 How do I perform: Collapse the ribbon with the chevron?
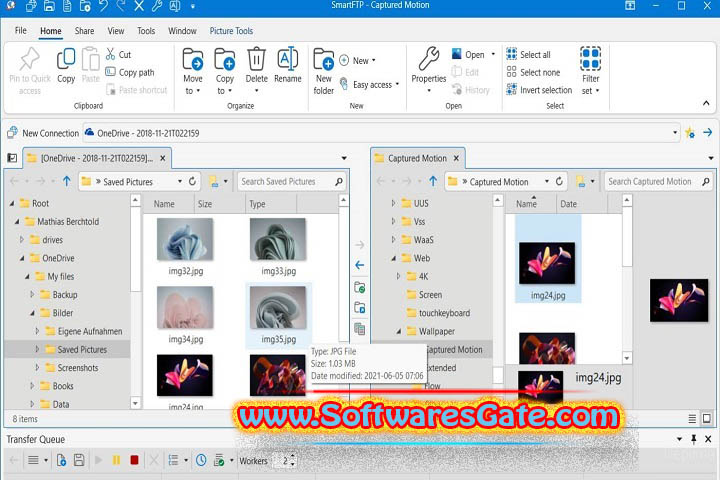pos(706,103)
